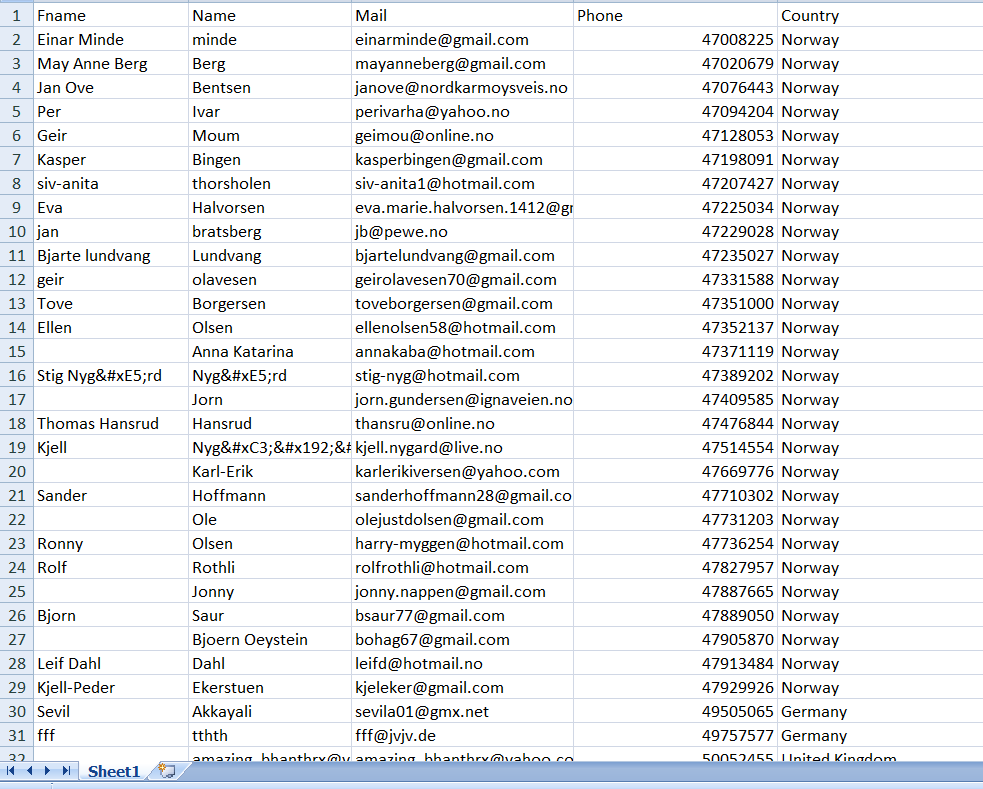Select email geimou@online.no

click(x=463, y=135)
